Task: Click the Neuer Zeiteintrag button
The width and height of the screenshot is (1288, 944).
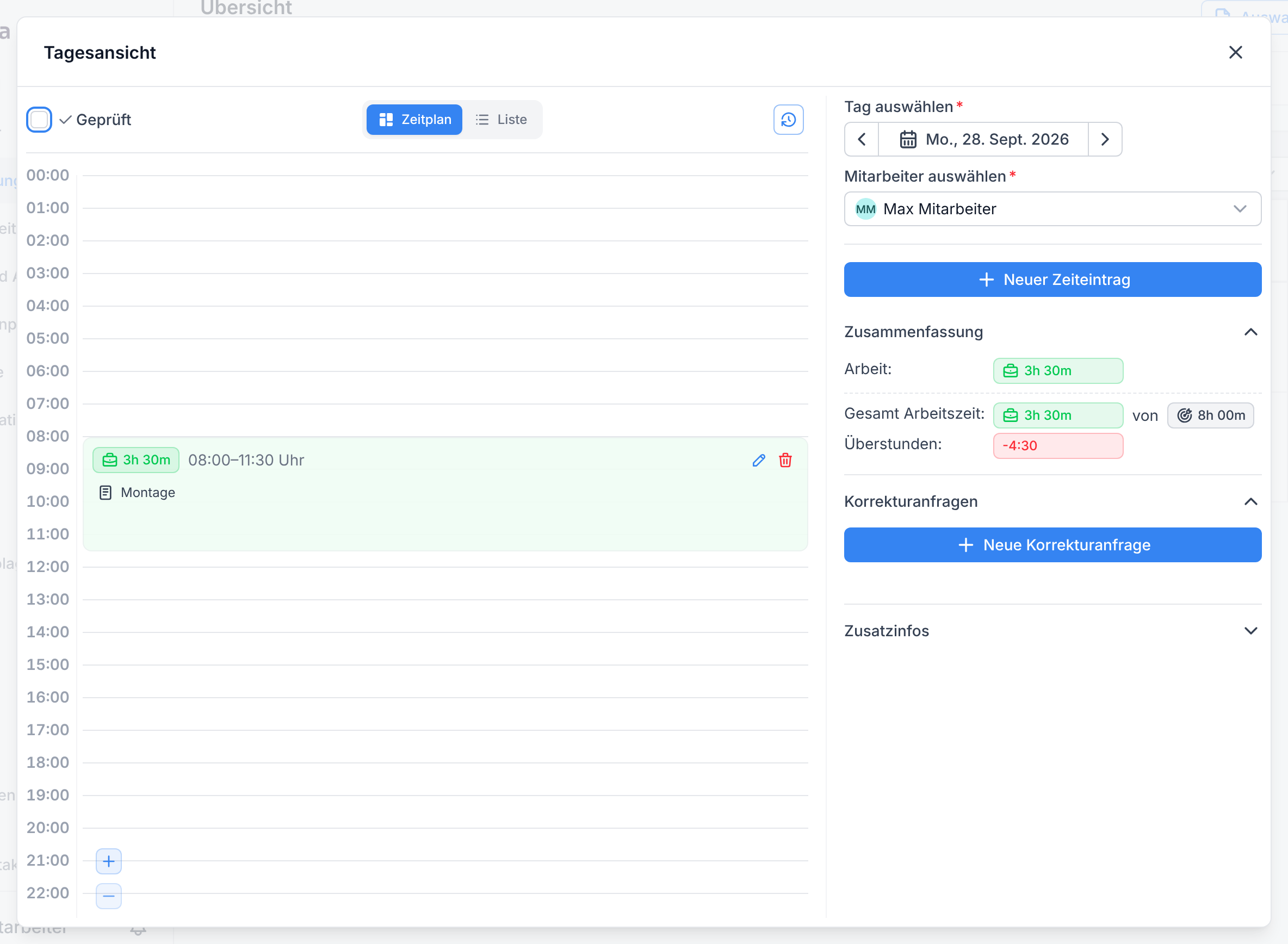Action: pyautogui.click(x=1052, y=280)
